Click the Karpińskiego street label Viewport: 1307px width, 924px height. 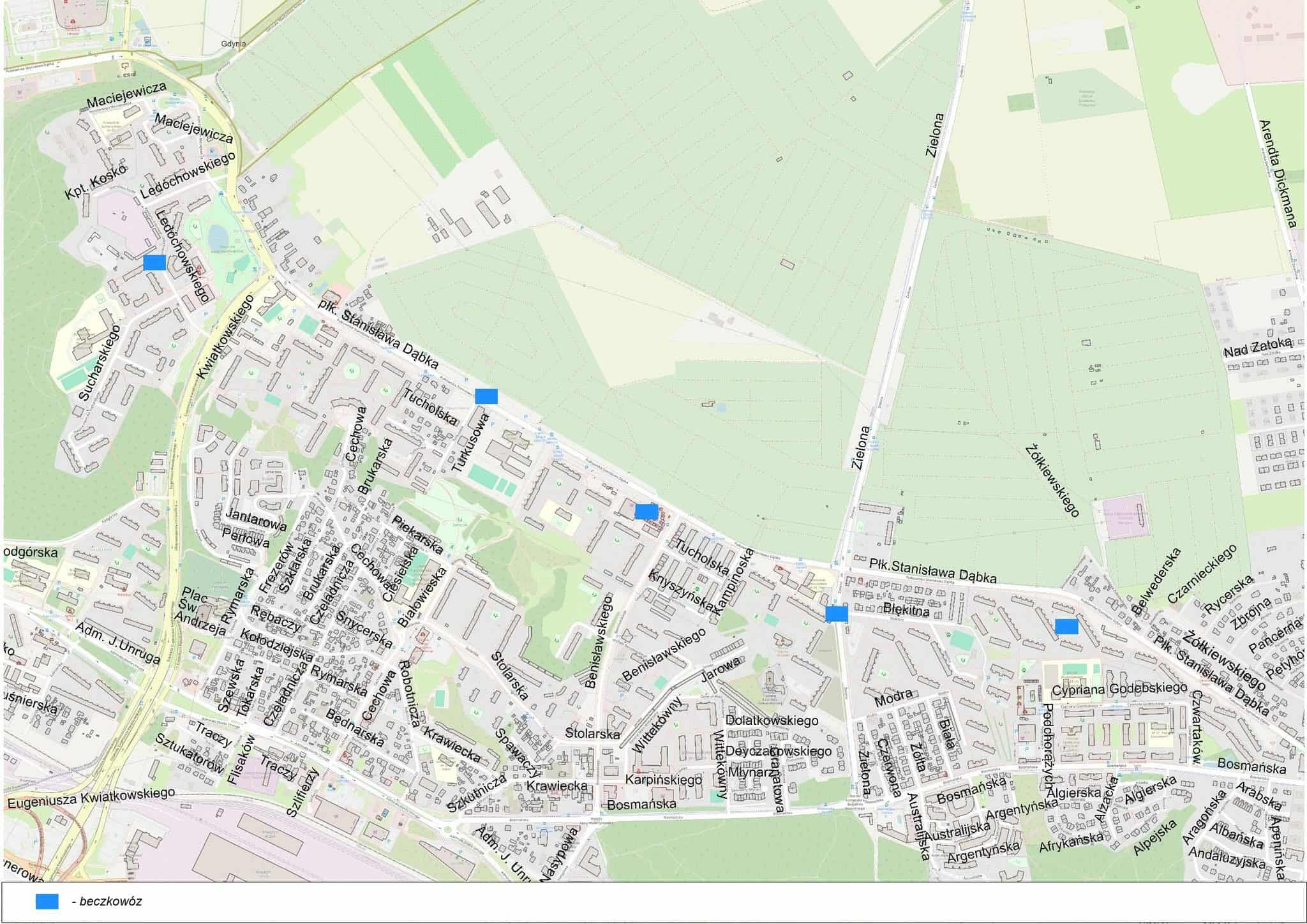(664, 779)
